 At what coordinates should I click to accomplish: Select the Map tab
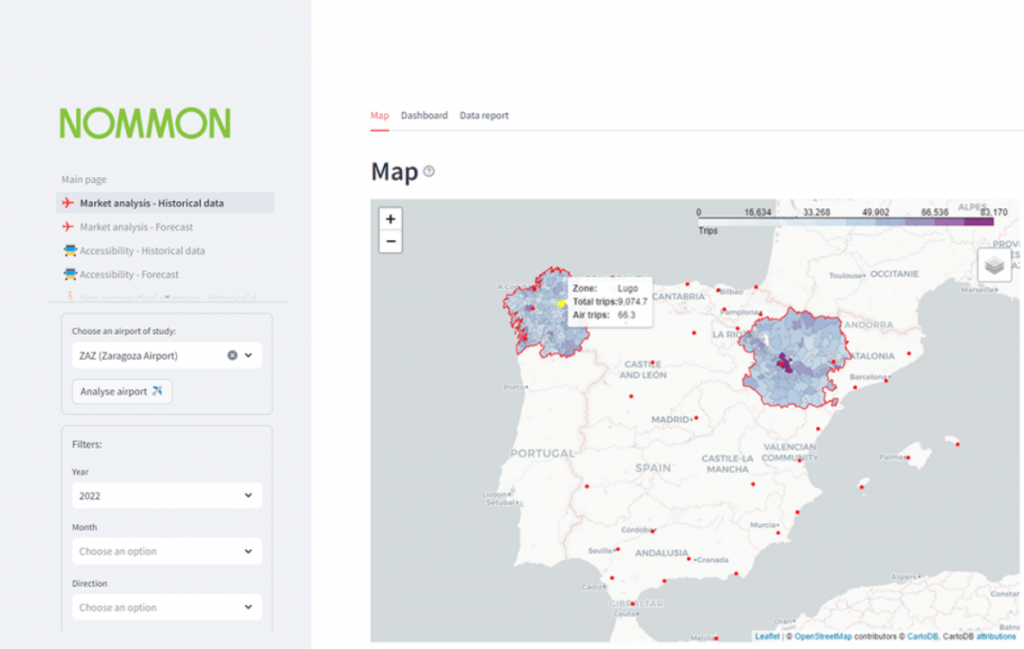(x=379, y=116)
